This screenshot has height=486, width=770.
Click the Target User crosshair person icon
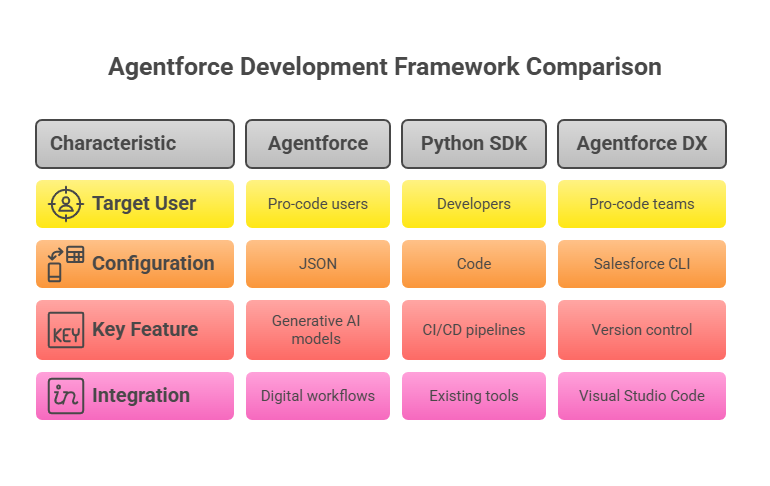tap(66, 204)
